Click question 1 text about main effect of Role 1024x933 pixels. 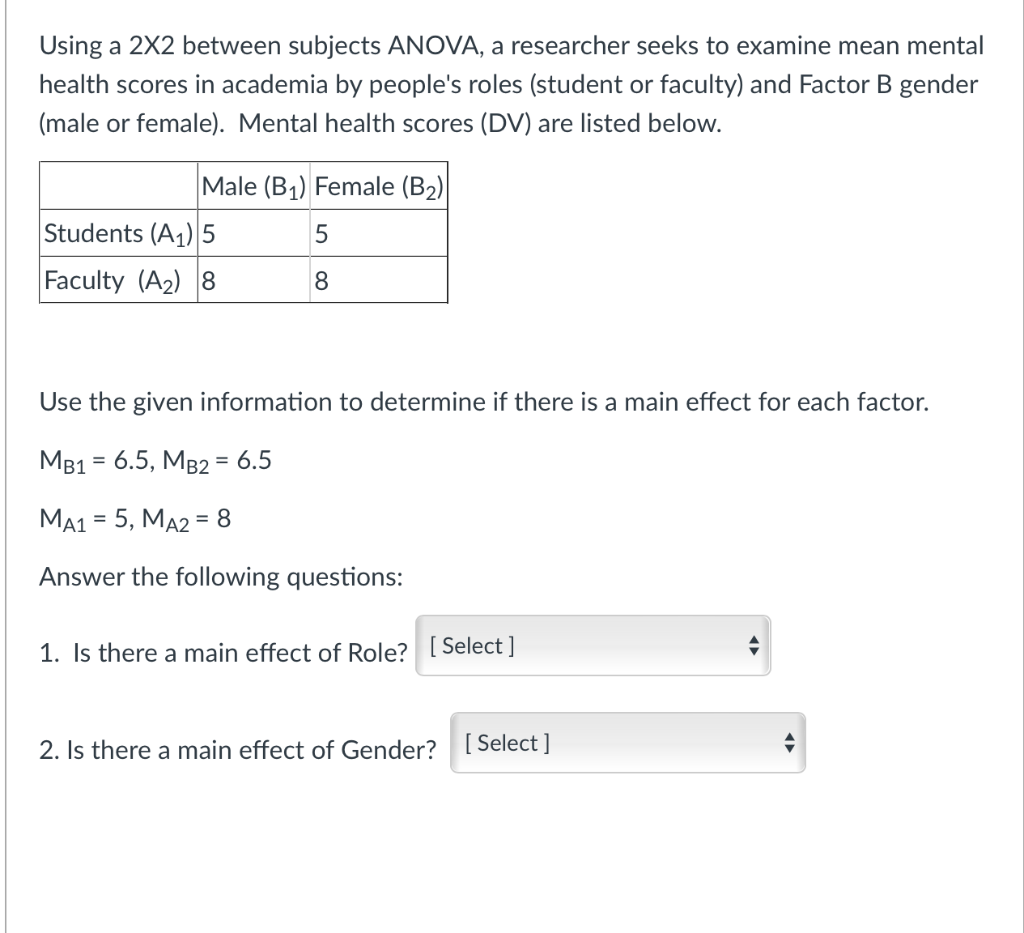click(222, 652)
